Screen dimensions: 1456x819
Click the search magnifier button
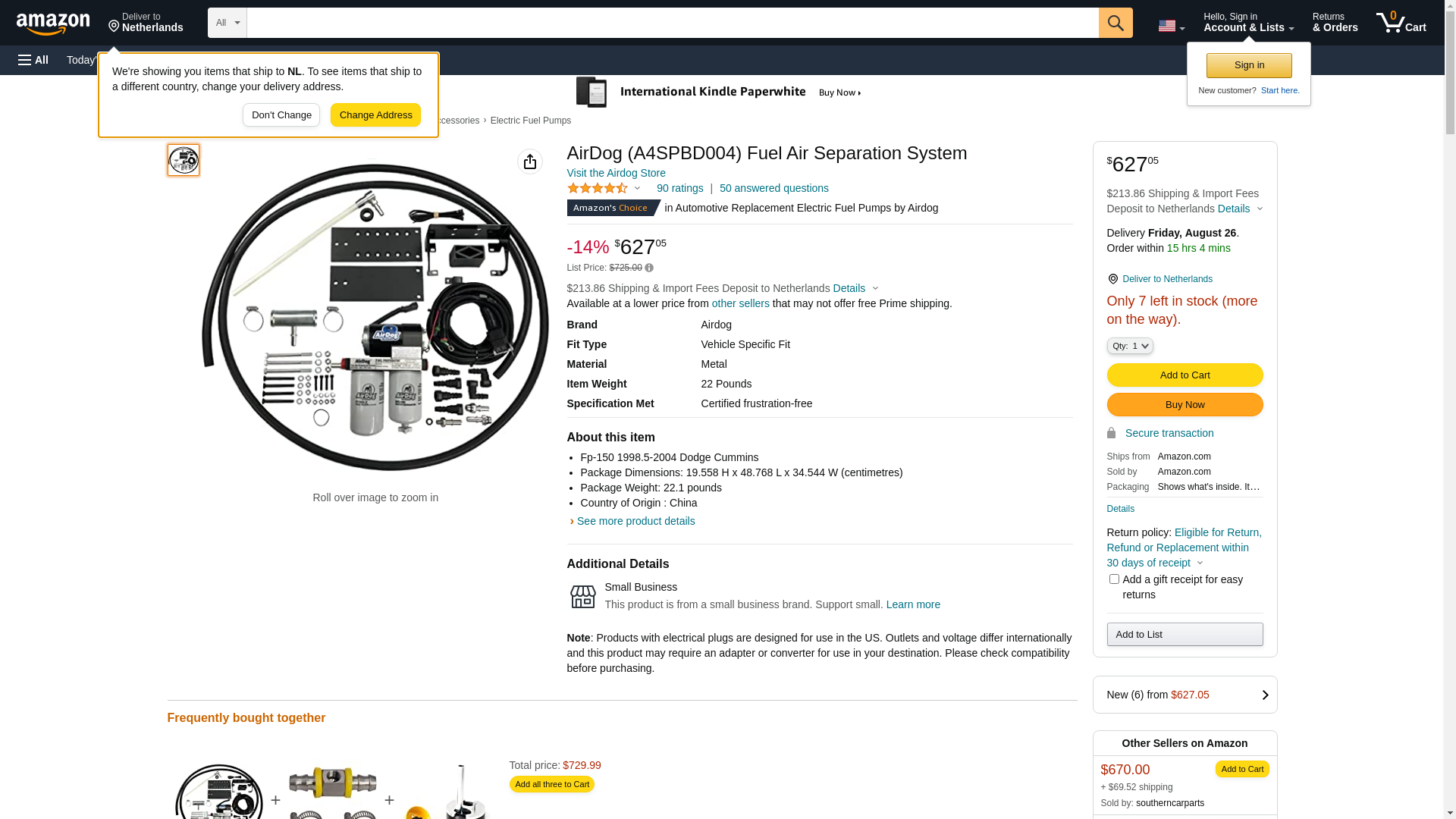point(1115,23)
